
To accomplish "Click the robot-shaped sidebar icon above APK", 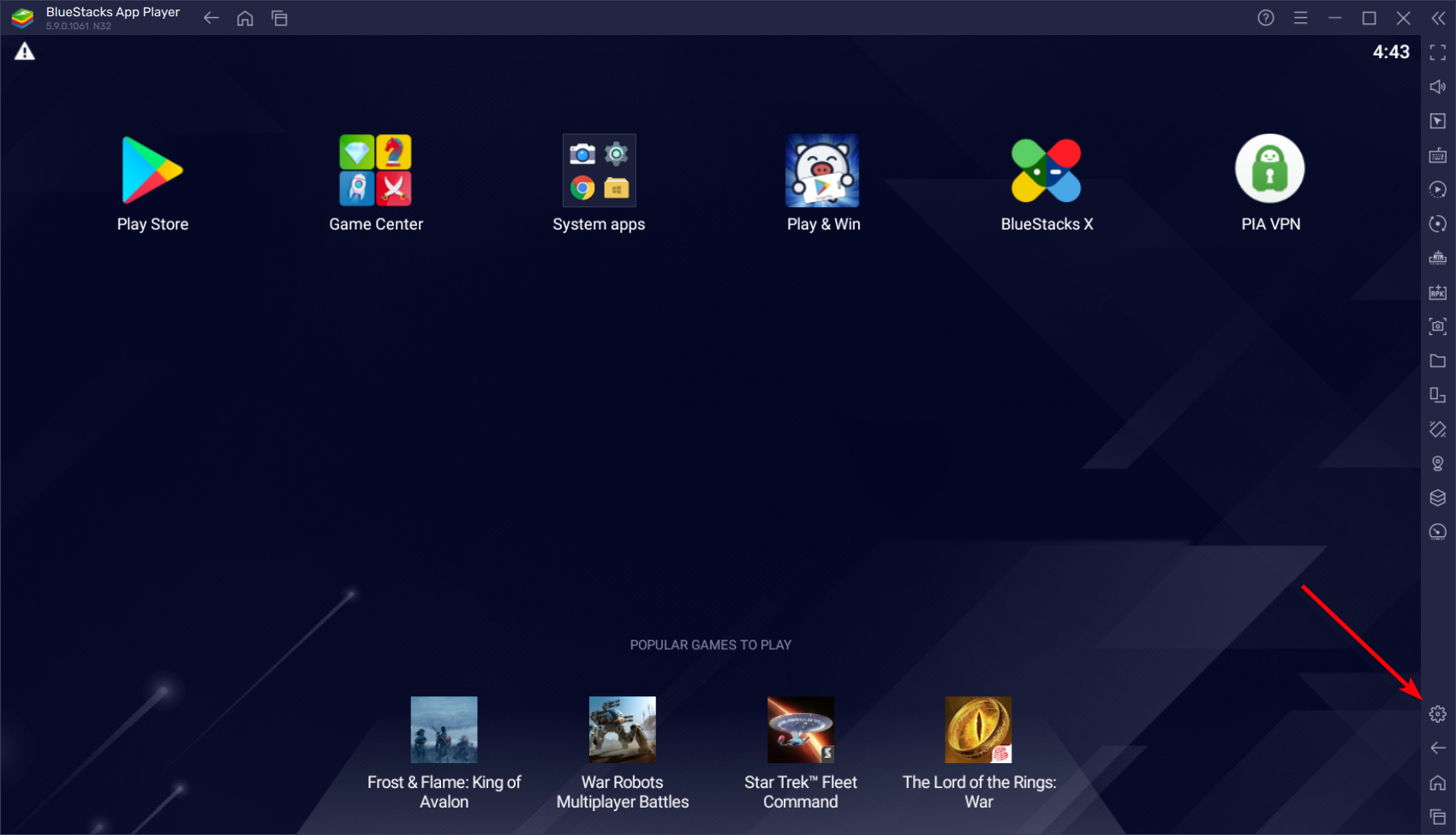I will click(x=1438, y=258).
